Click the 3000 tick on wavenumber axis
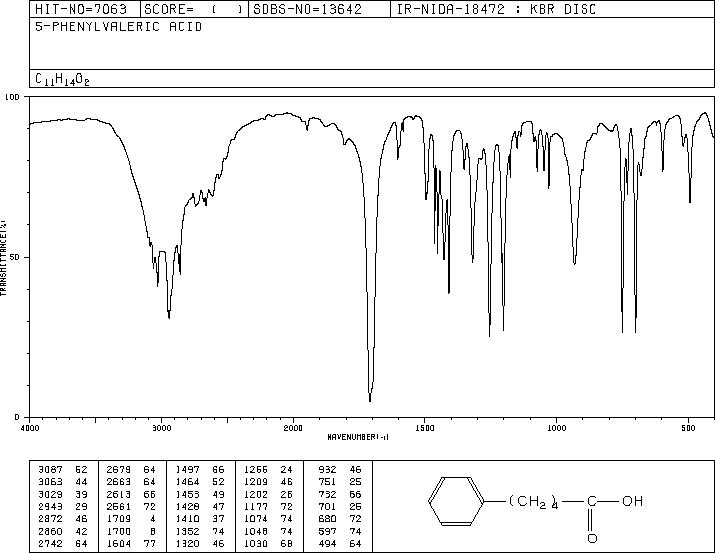 pyautogui.click(x=161, y=428)
